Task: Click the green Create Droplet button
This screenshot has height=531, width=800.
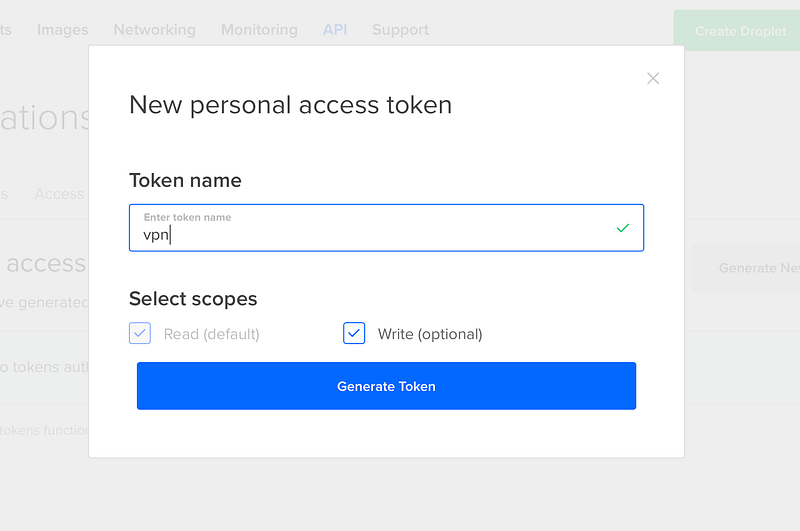Action: point(736,31)
